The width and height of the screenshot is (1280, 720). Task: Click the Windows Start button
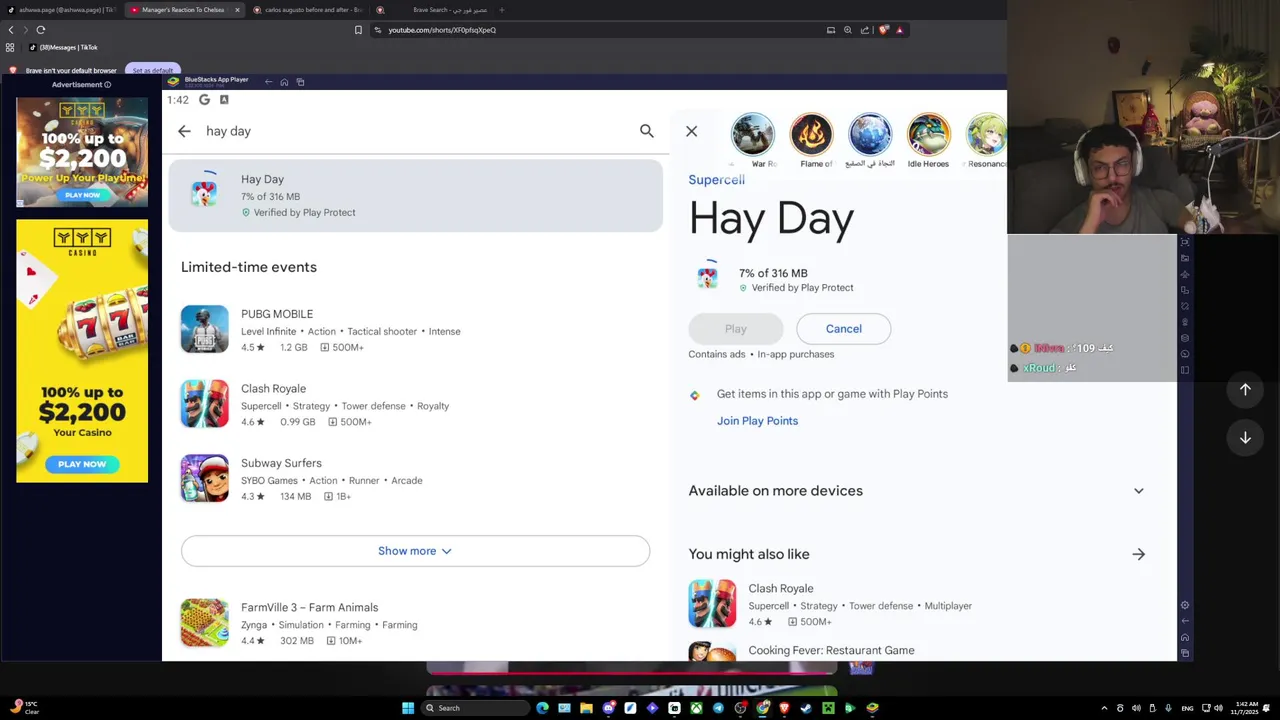pyautogui.click(x=408, y=708)
